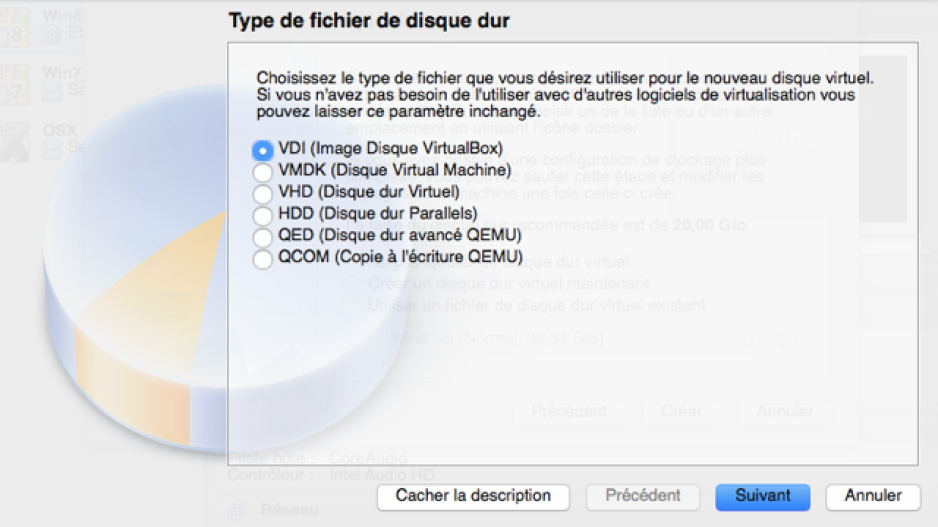Screen dimensions: 938x527
Task: Select the OSX virtual machine icon
Action: (x=14, y=142)
